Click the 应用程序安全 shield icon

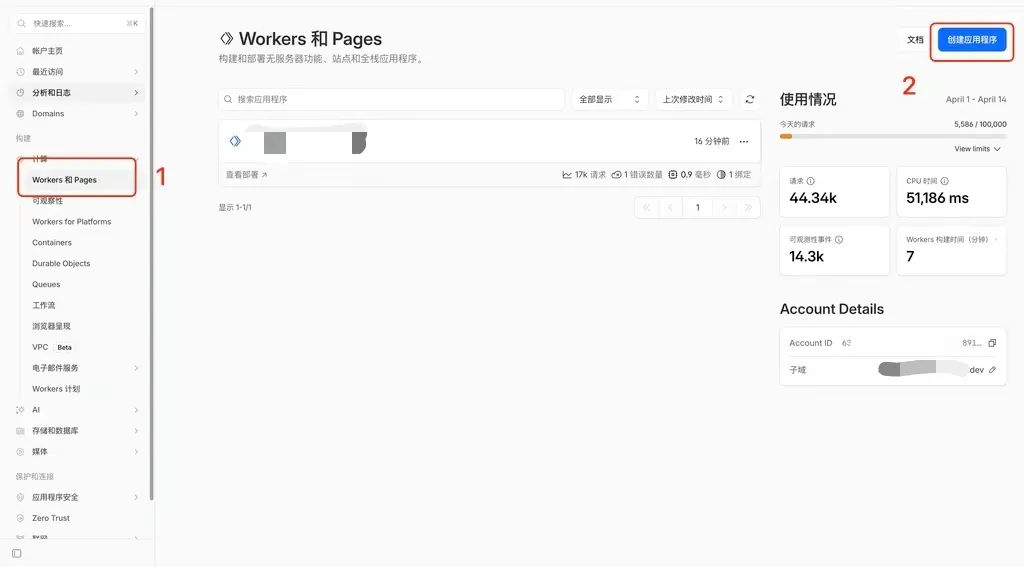coord(20,498)
